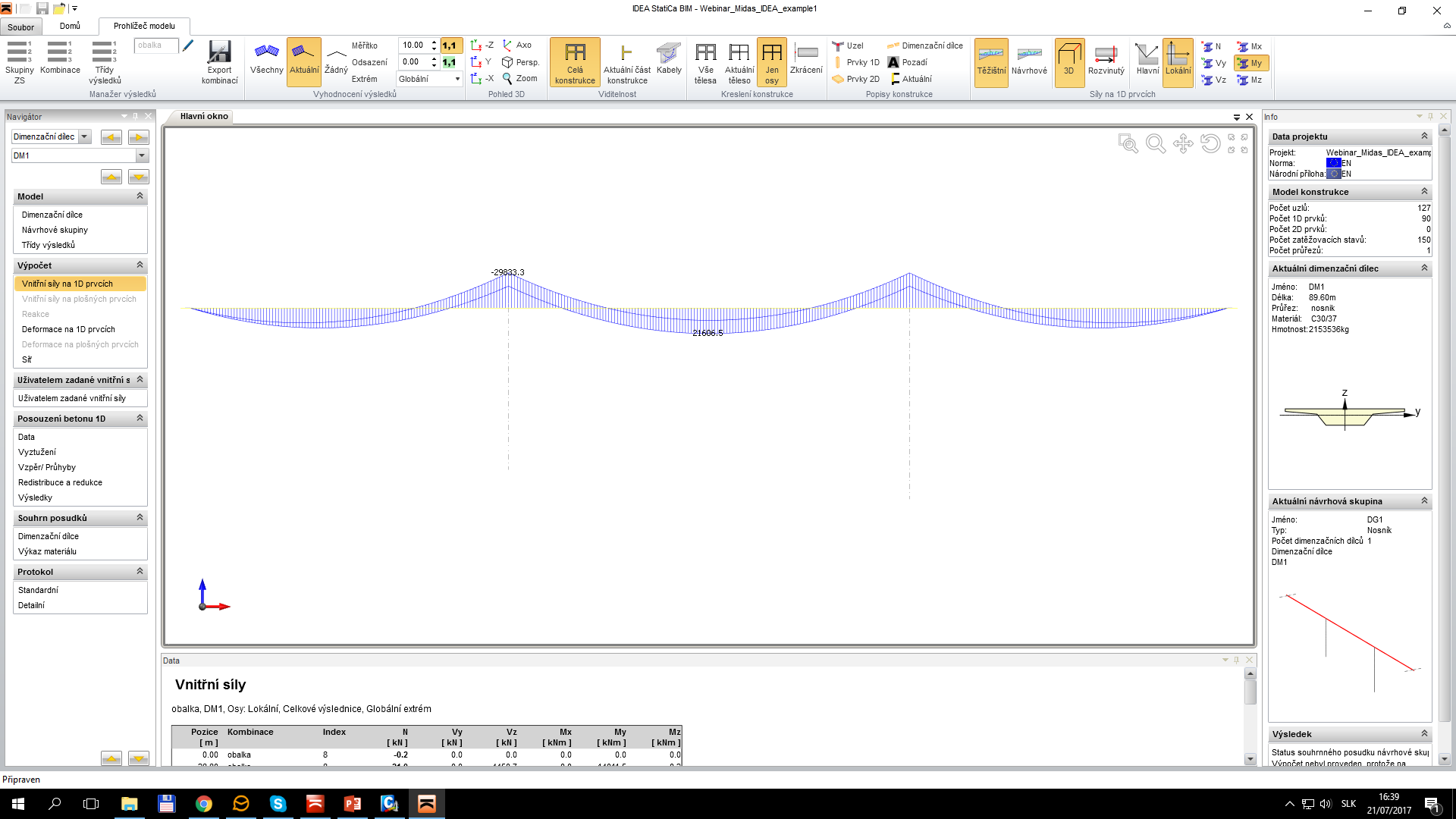Click rotate view icon in main window

coord(1211,143)
